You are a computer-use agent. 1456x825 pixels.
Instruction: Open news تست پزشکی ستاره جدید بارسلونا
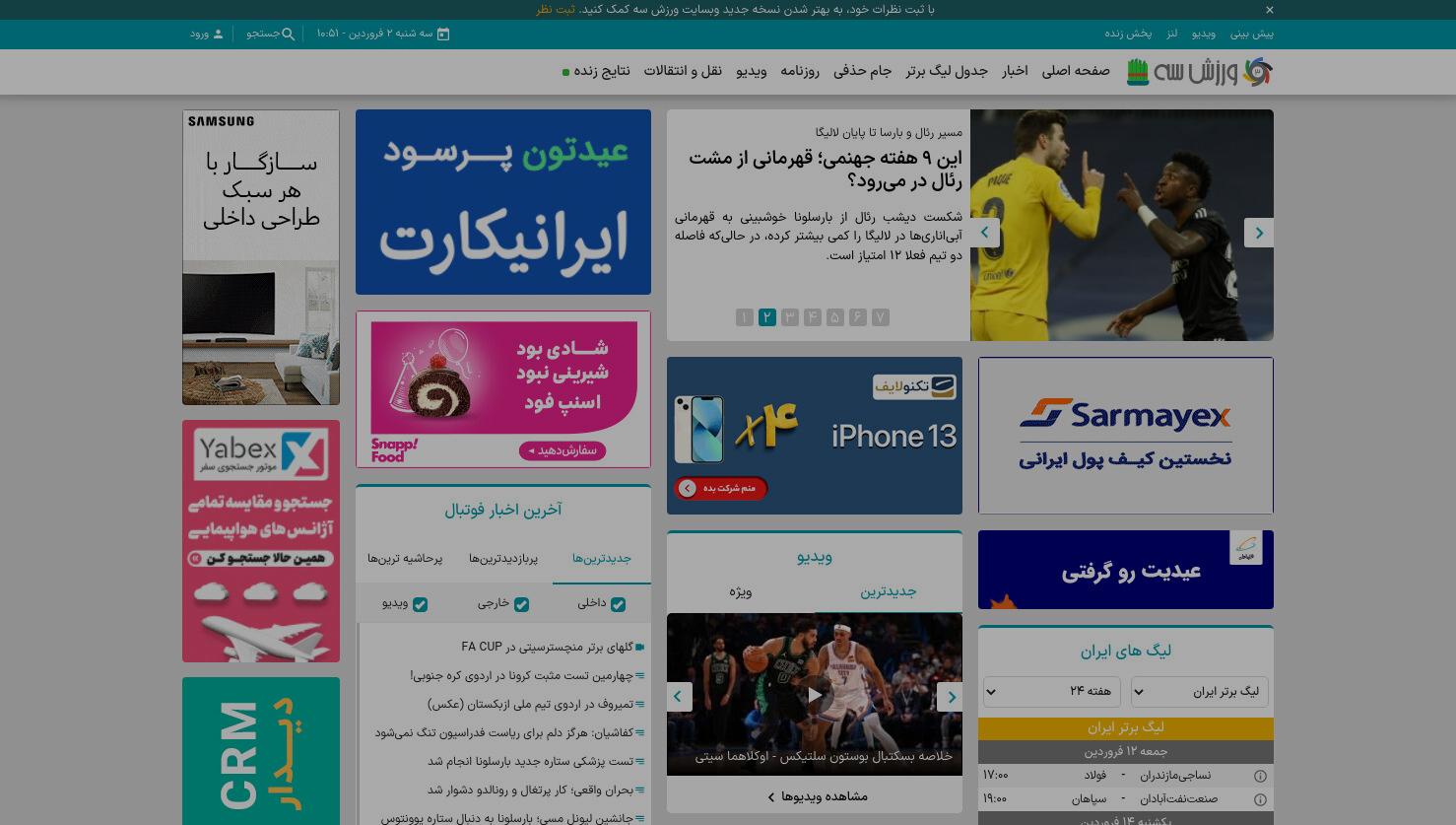[x=531, y=762]
